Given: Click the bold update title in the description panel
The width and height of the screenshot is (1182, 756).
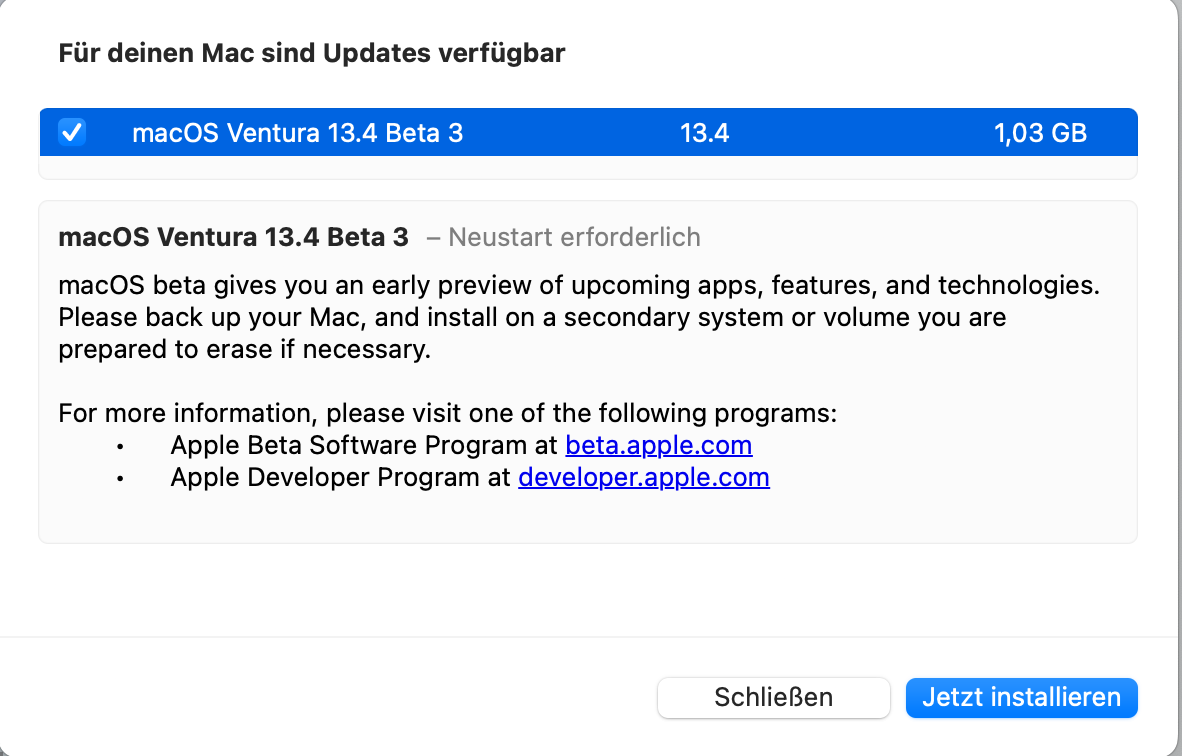Looking at the screenshot, I should [233, 237].
